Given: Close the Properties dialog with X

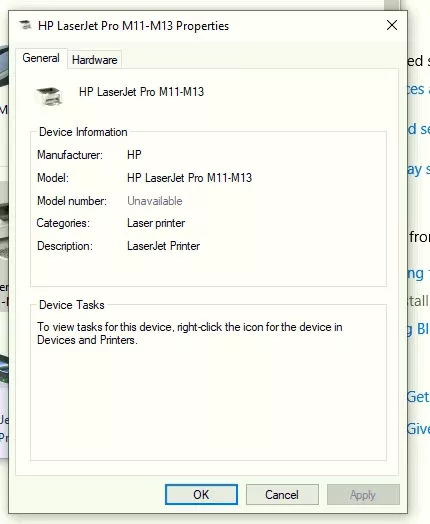Looking at the screenshot, I should point(392,25).
